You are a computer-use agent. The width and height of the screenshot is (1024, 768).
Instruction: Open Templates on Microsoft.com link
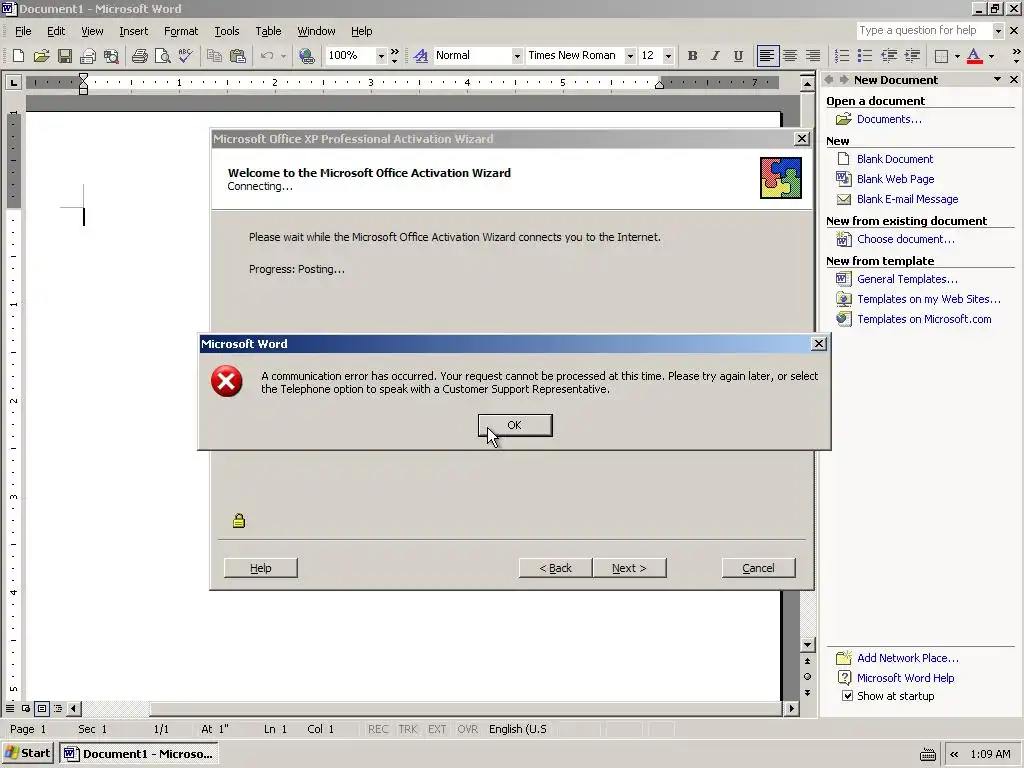click(x=924, y=319)
